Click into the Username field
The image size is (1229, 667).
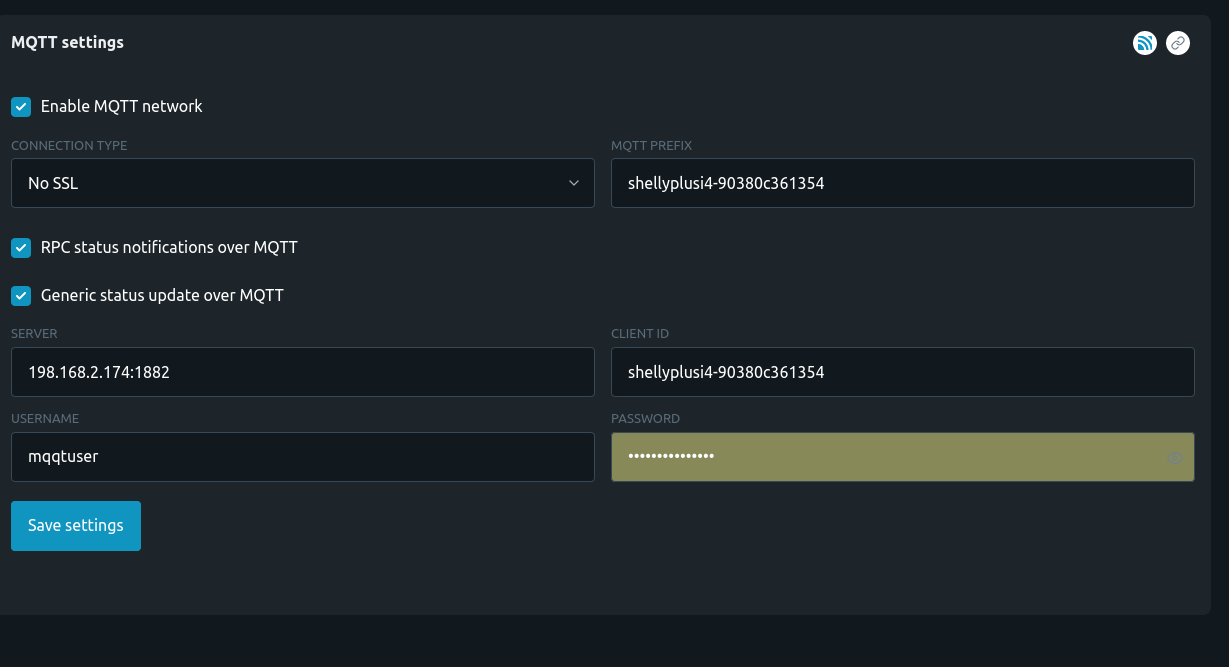(303, 457)
